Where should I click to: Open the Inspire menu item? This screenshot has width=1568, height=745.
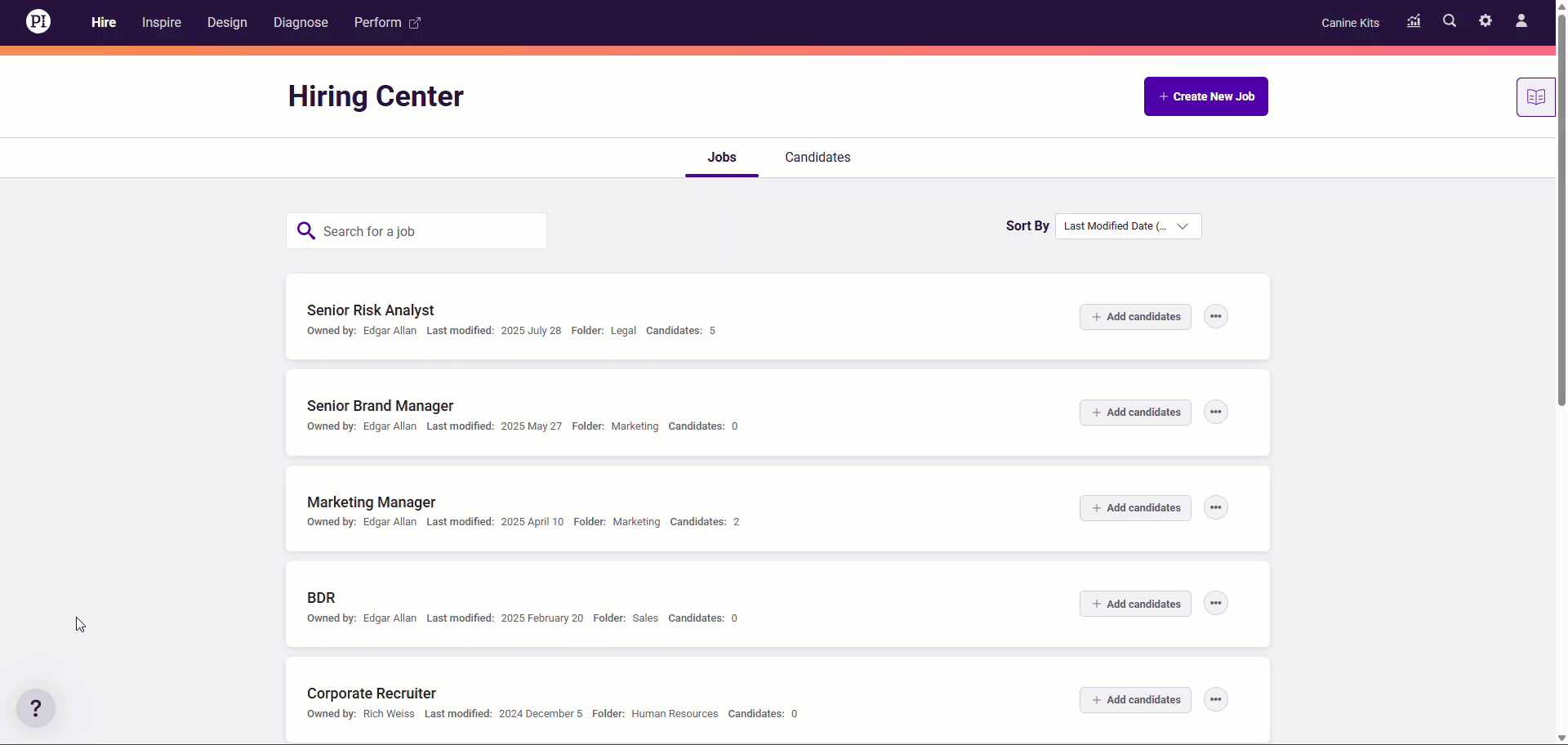coord(162,23)
